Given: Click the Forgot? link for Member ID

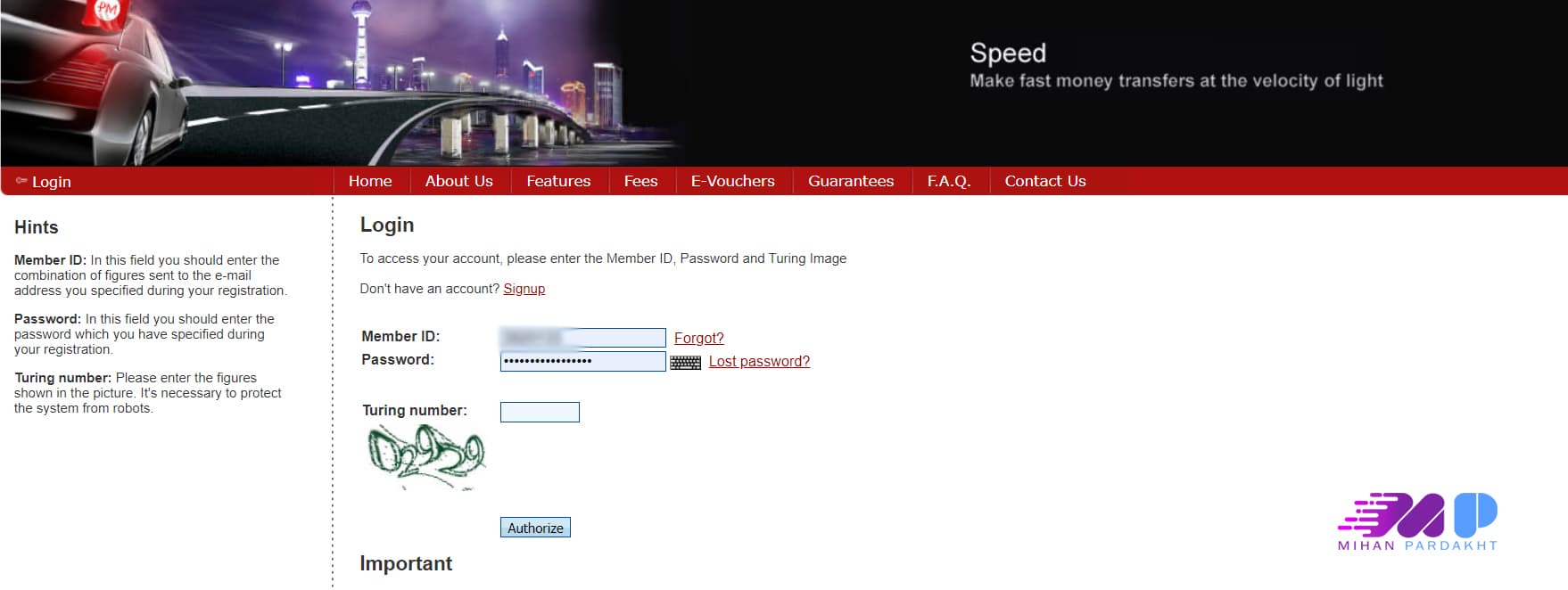Looking at the screenshot, I should (698, 338).
